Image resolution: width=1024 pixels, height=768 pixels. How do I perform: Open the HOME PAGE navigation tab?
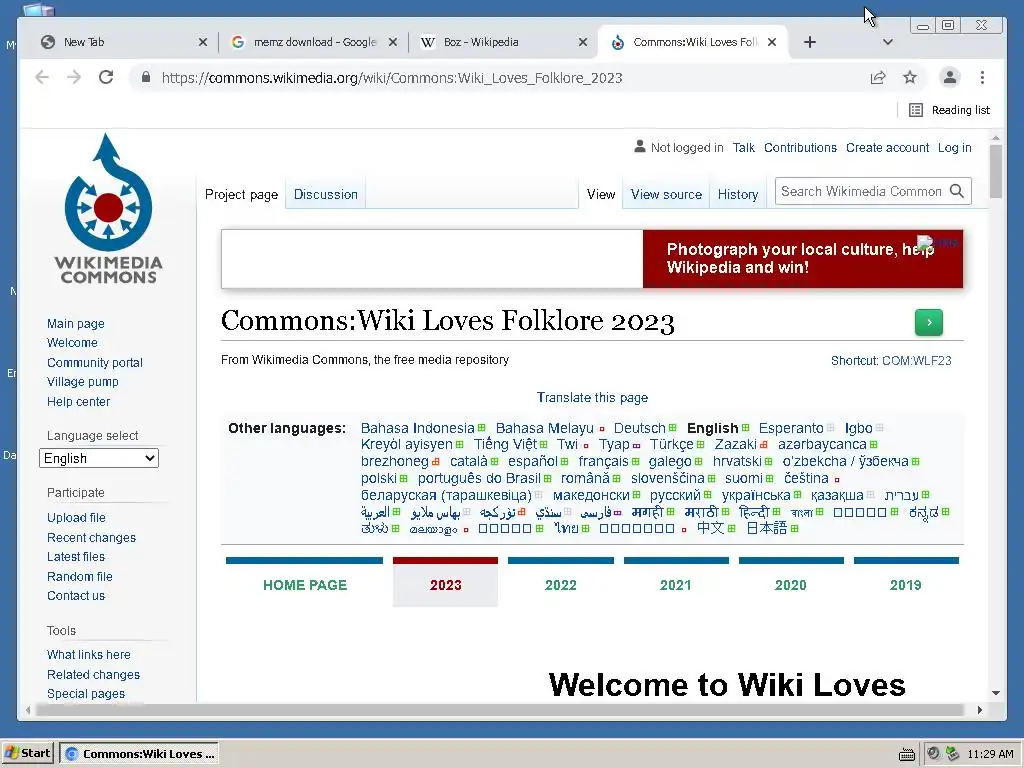pyautogui.click(x=304, y=581)
